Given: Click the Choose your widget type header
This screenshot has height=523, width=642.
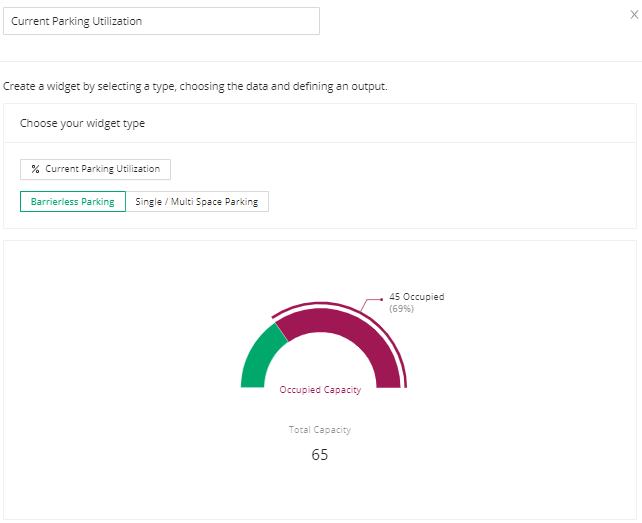Looking at the screenshot, I should (x=82, y=123).
